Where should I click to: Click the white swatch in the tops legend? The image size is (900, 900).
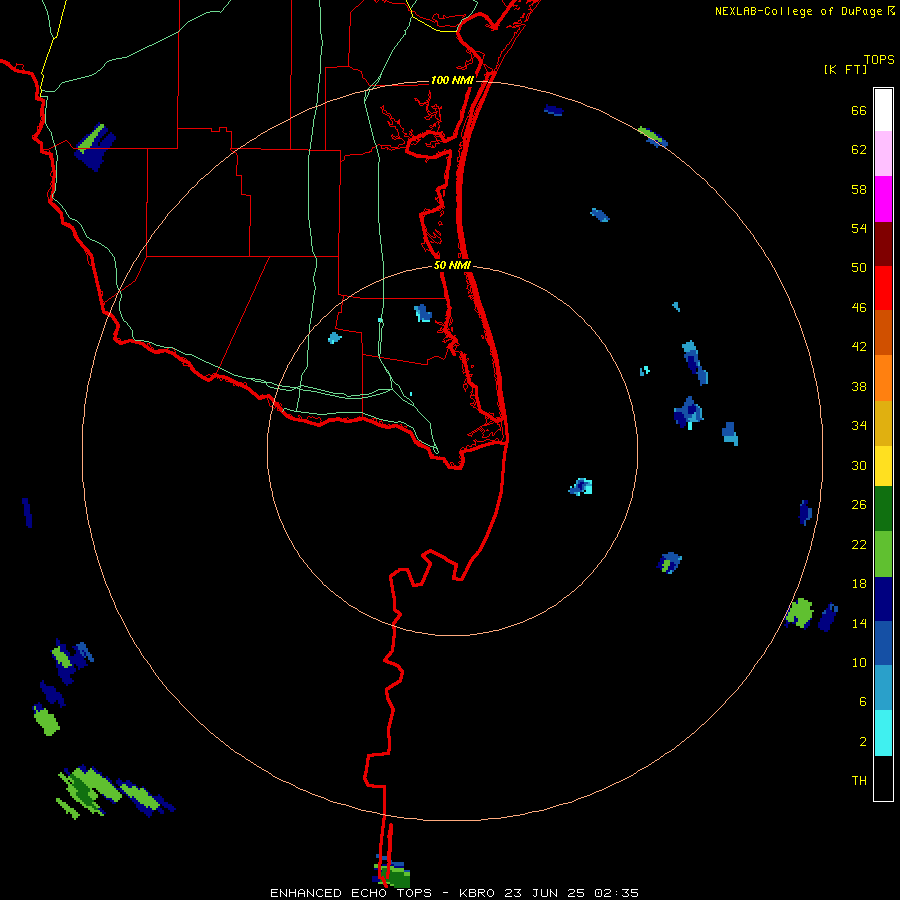click(x=883, y=110)
